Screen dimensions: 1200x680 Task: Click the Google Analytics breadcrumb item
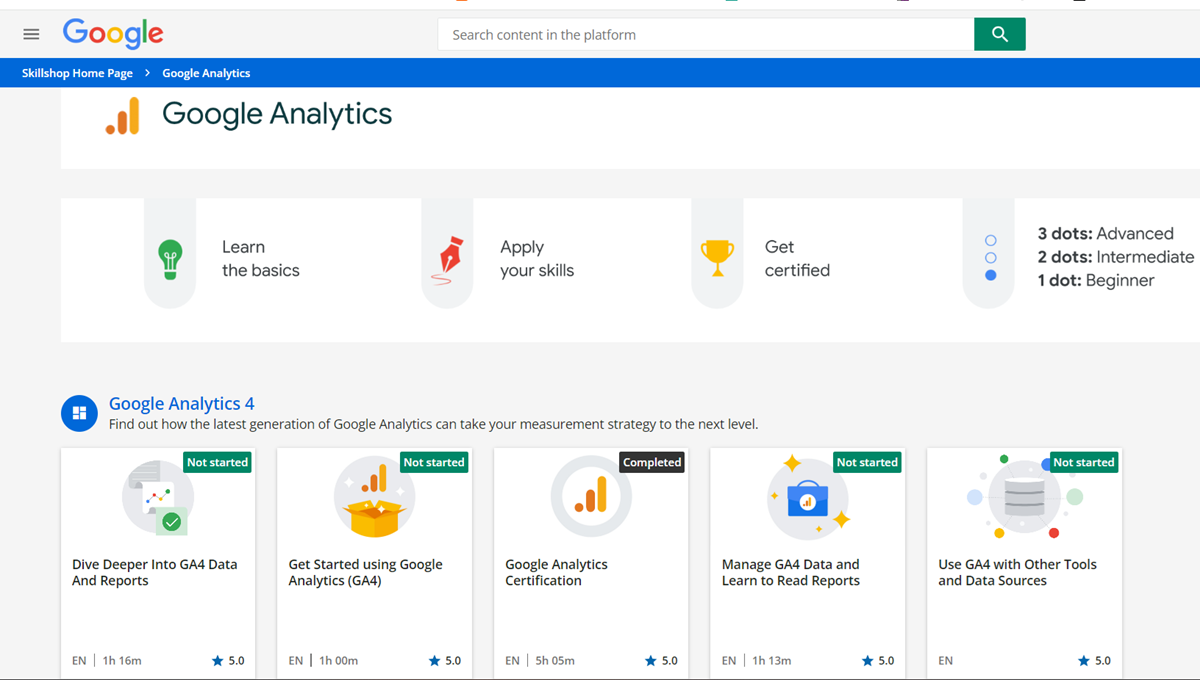[x=206, y=73]
